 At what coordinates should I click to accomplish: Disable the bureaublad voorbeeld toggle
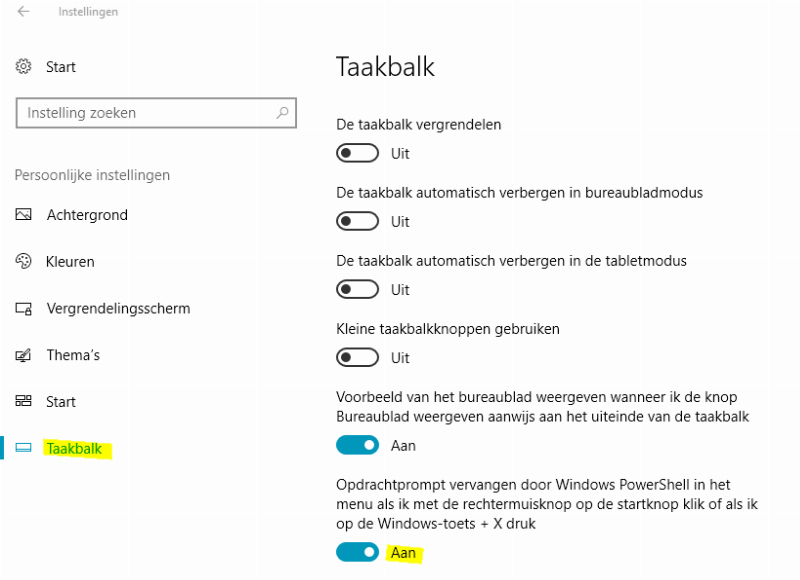(358, 445)
